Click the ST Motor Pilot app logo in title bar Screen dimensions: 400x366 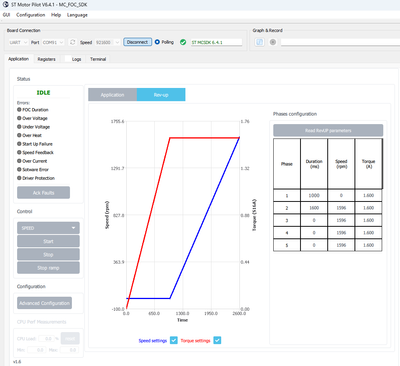[x=6, y=5]
